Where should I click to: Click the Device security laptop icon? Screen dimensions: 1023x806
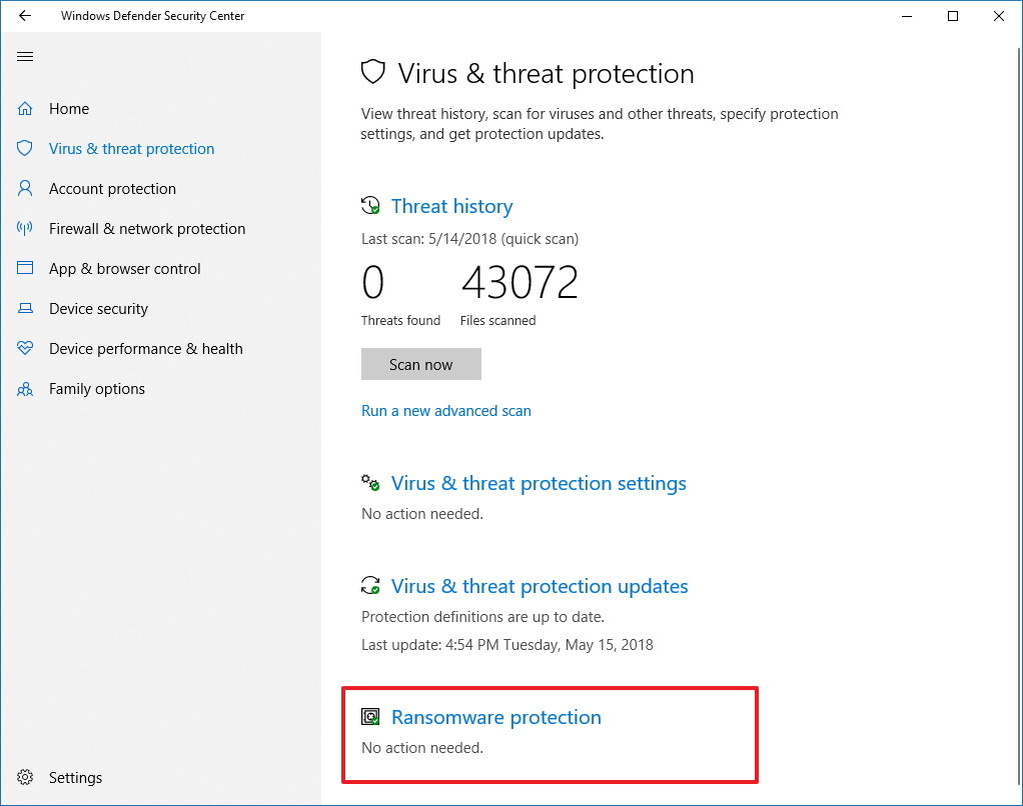25,308
